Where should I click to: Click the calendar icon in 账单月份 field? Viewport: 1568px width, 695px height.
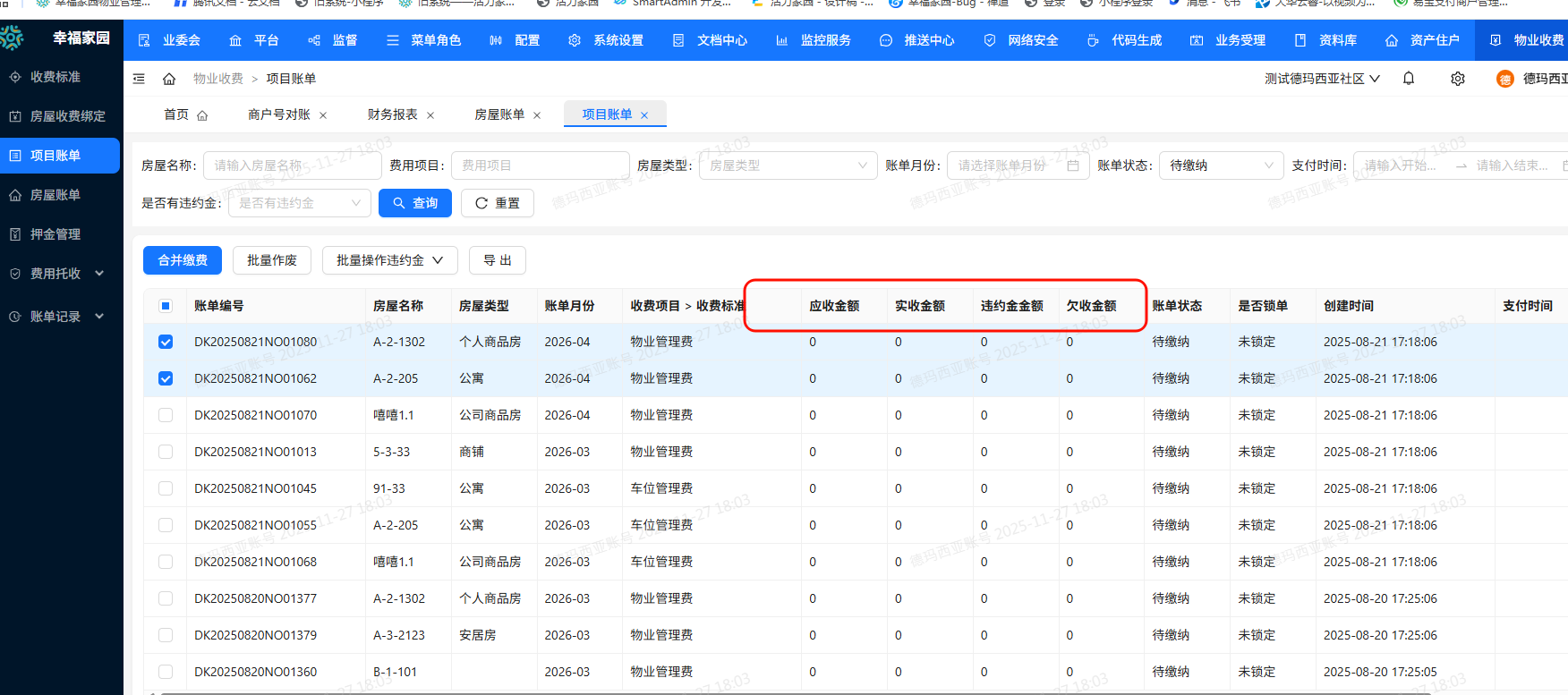(1073, 165)
